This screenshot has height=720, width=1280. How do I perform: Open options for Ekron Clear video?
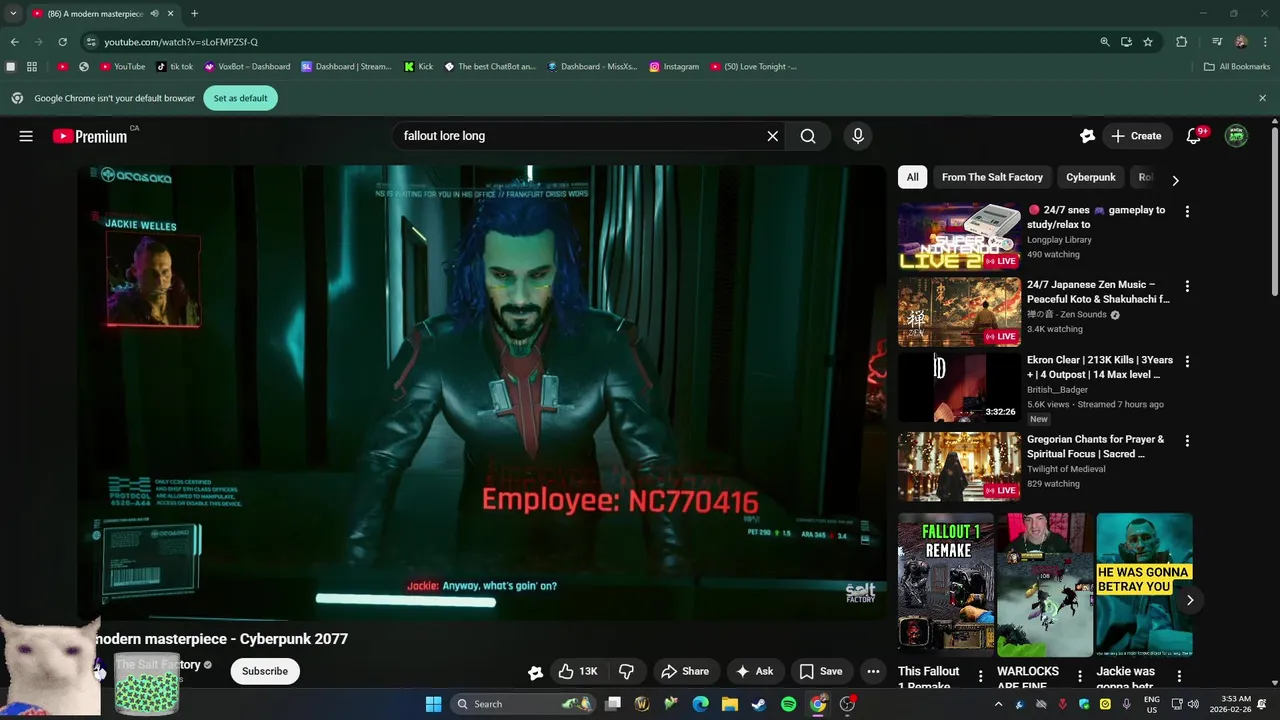tap(1187, 361)
